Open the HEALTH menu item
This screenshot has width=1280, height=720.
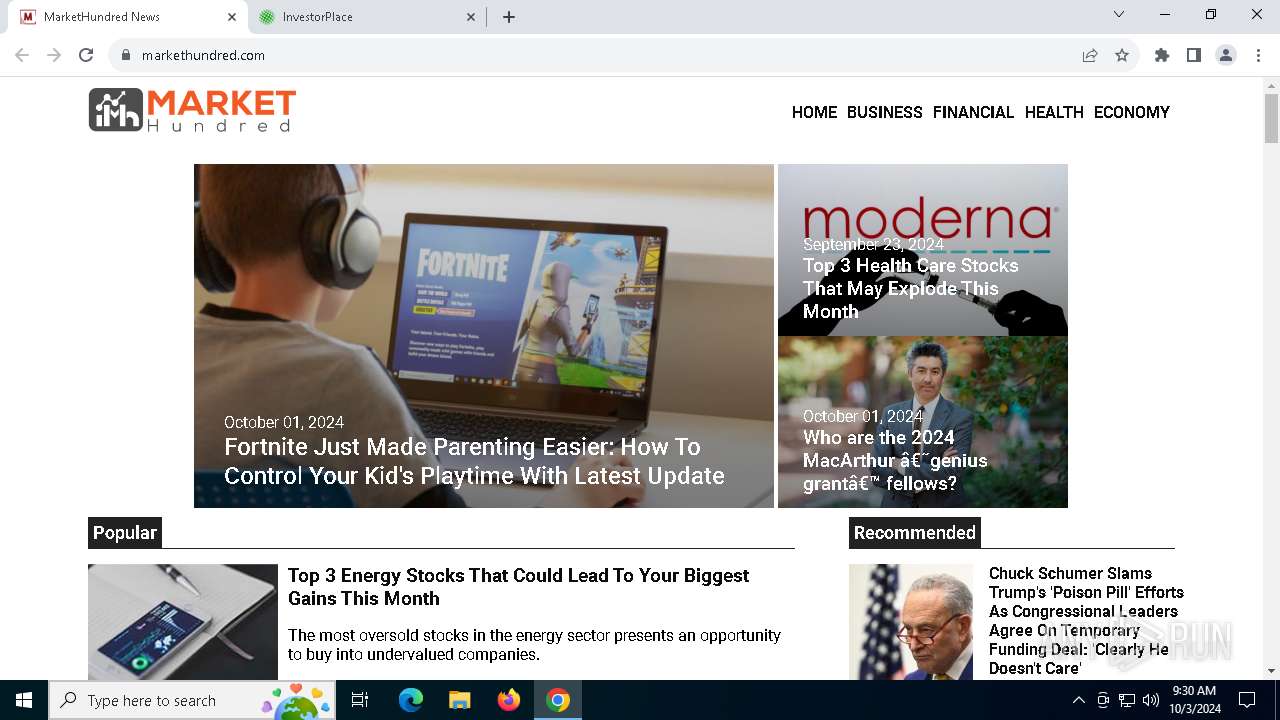coord(1054,112)
